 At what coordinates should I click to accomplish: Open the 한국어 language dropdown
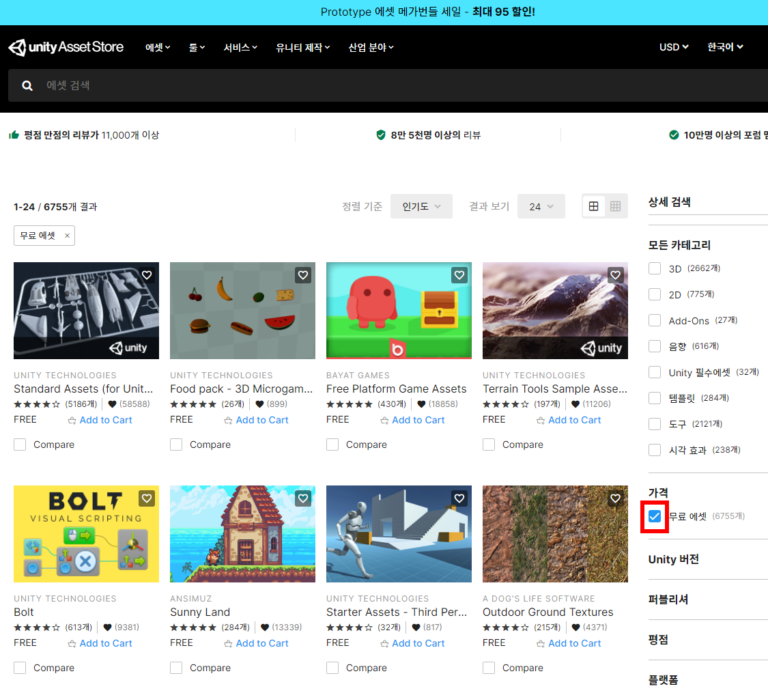(x=725, y=47)
